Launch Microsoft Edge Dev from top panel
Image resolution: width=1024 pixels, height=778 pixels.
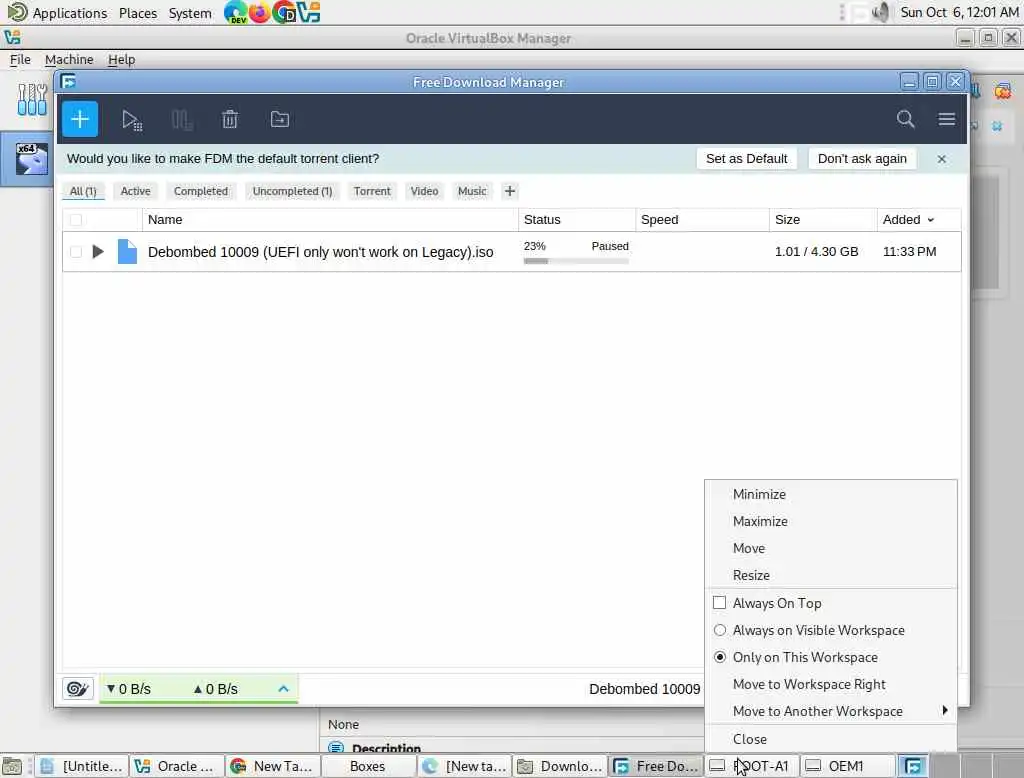(235, 12)
